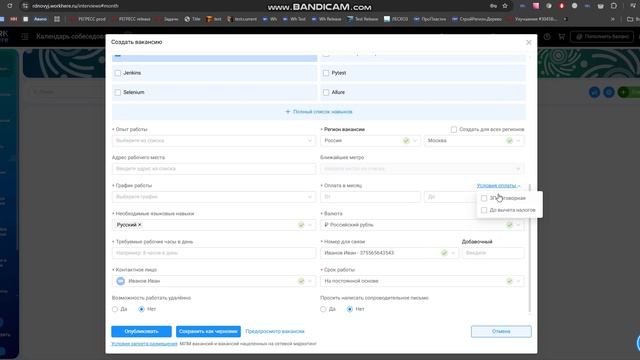Click the browser extensions puzzle icon
This screenshot has height=360, width=640.
[614, 6]
